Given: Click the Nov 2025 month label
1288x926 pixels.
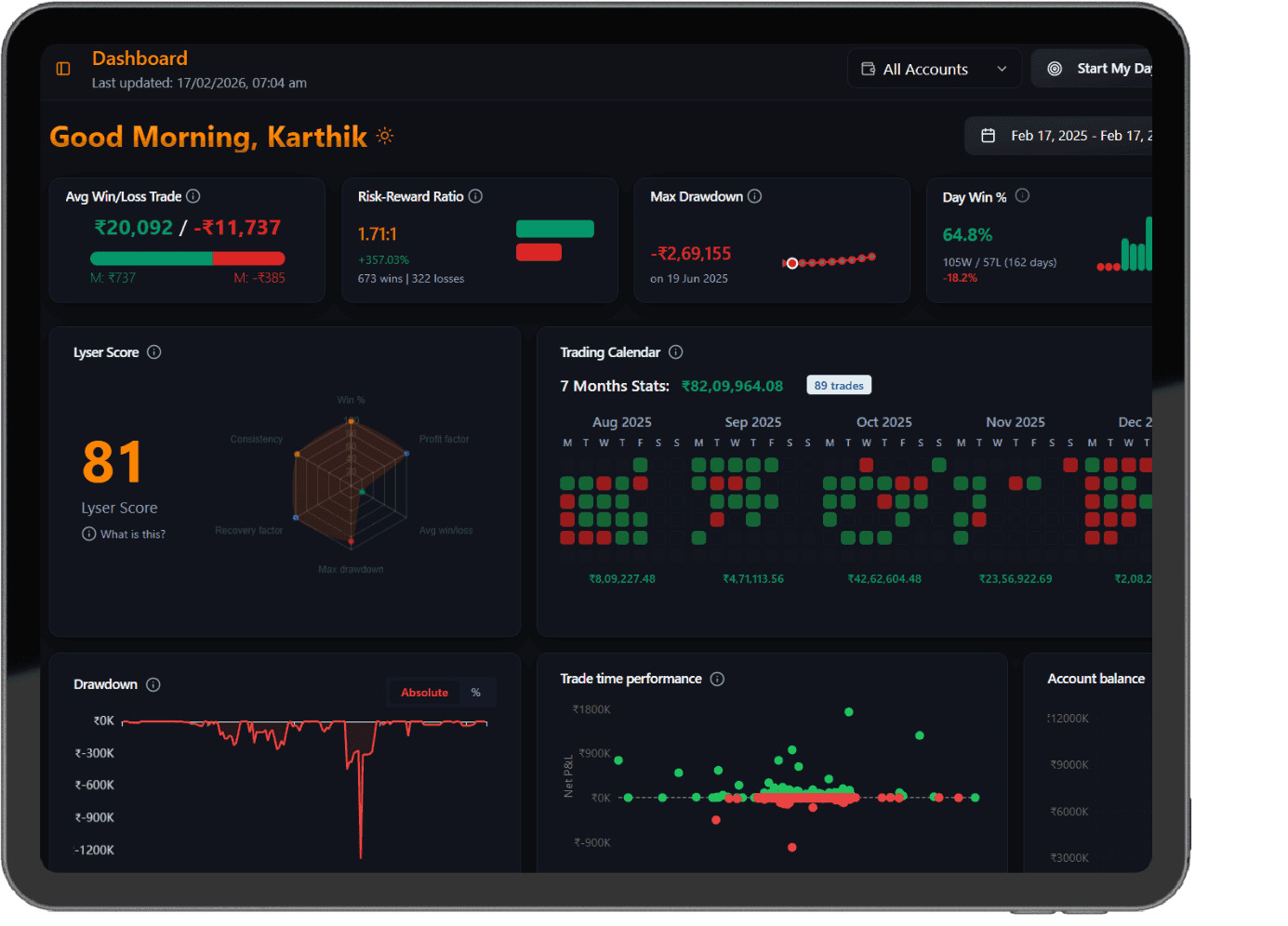Looking at the screenshot, I should pyautogui.click(x=1016, y=422).
